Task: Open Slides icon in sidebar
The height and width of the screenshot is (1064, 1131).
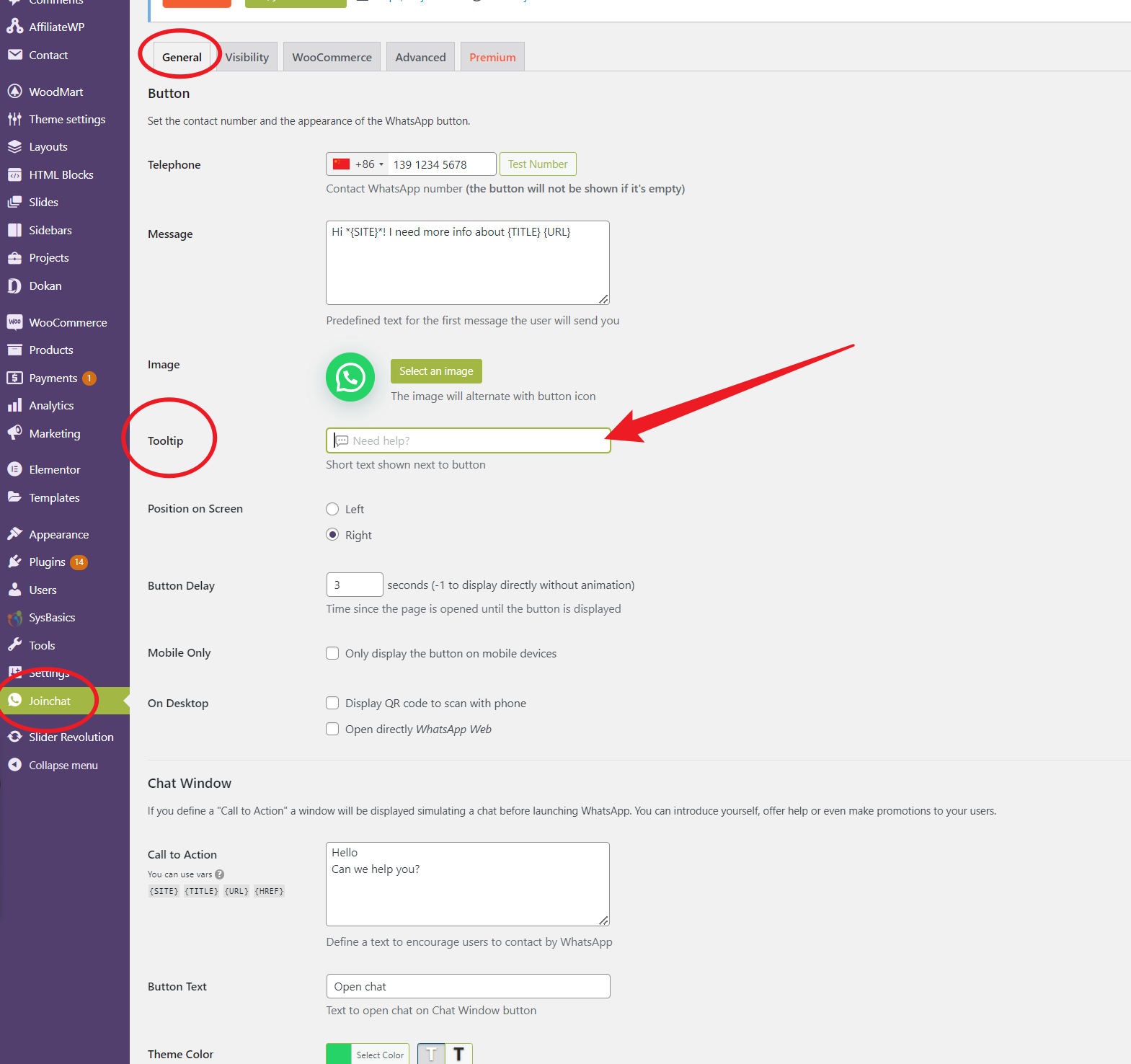Action: click(x=14, y=202)
